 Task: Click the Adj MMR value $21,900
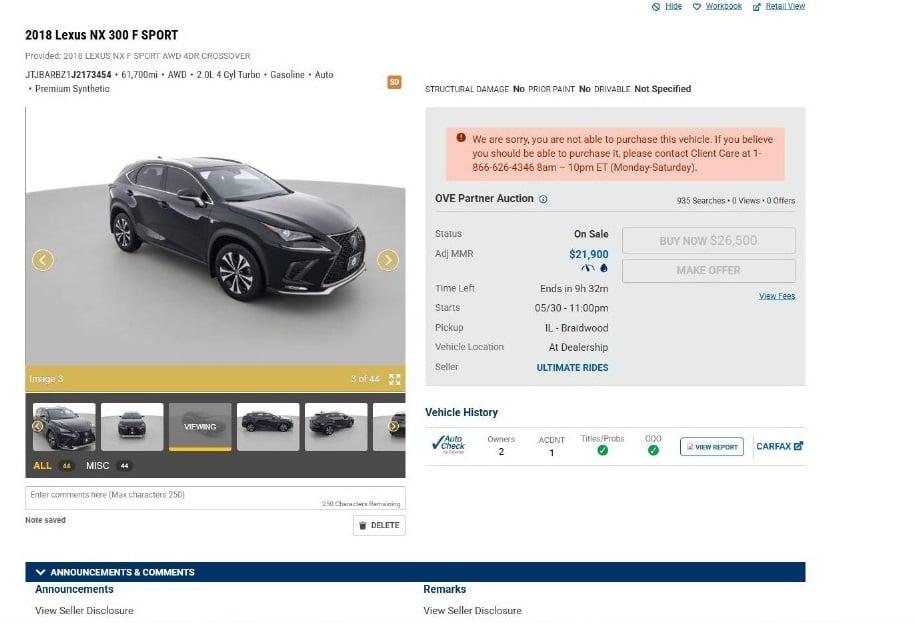point(588,254)
